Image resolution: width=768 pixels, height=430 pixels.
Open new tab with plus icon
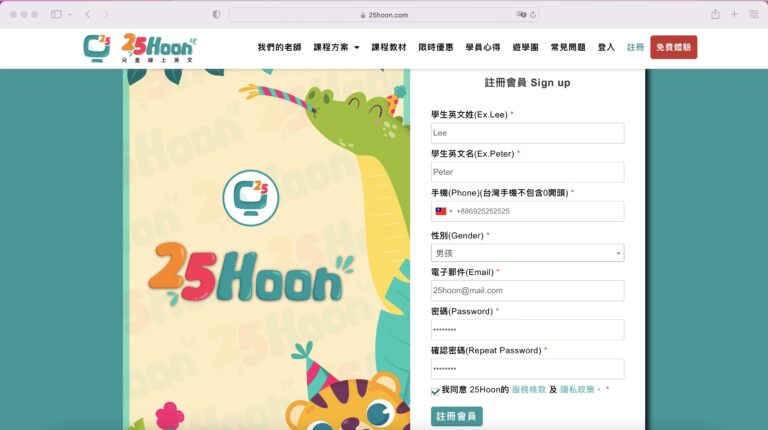[734, 15]
